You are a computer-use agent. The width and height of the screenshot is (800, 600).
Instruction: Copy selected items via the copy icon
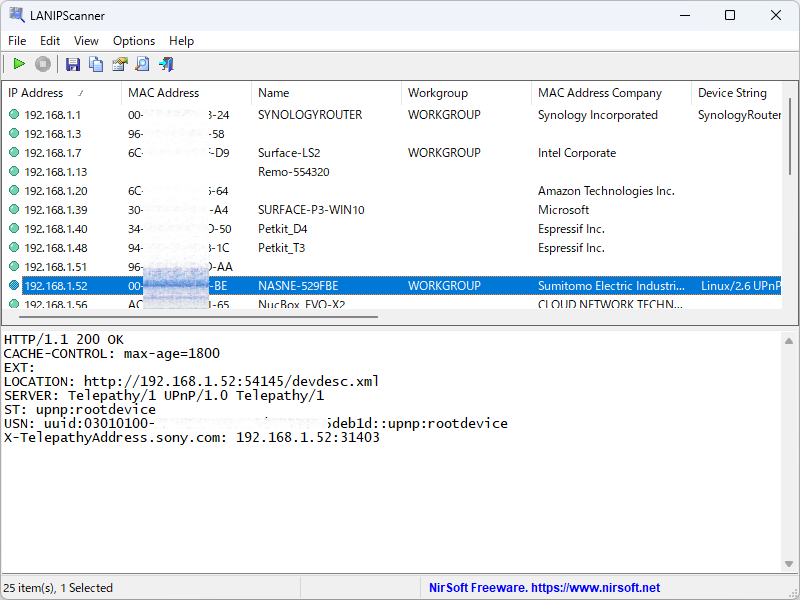95,63
